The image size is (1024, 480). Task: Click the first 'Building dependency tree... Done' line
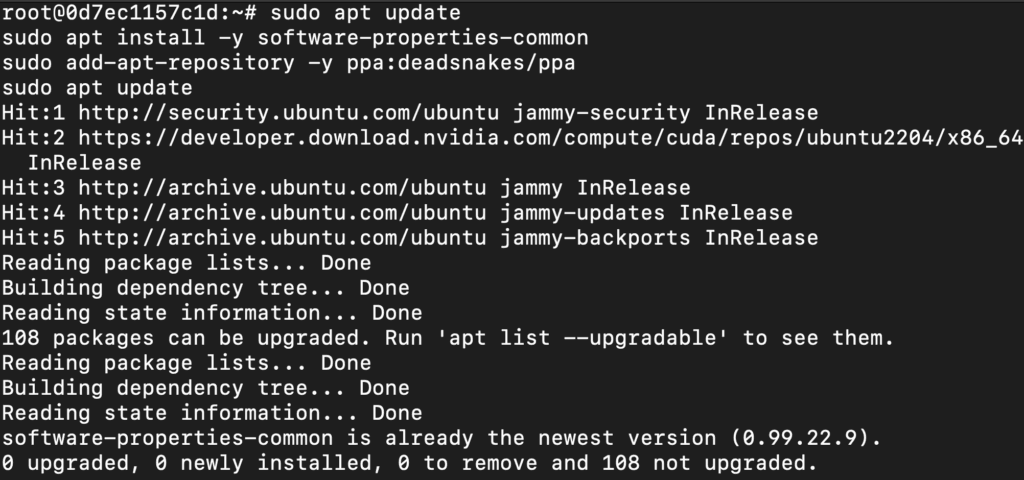[205, 287]
